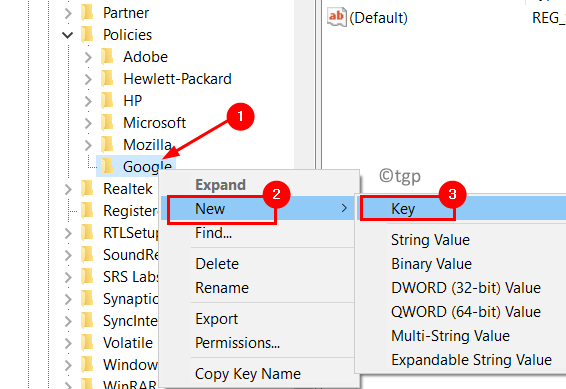Click the (Default) value name
The image size is (566, 389).
(378, 18)
